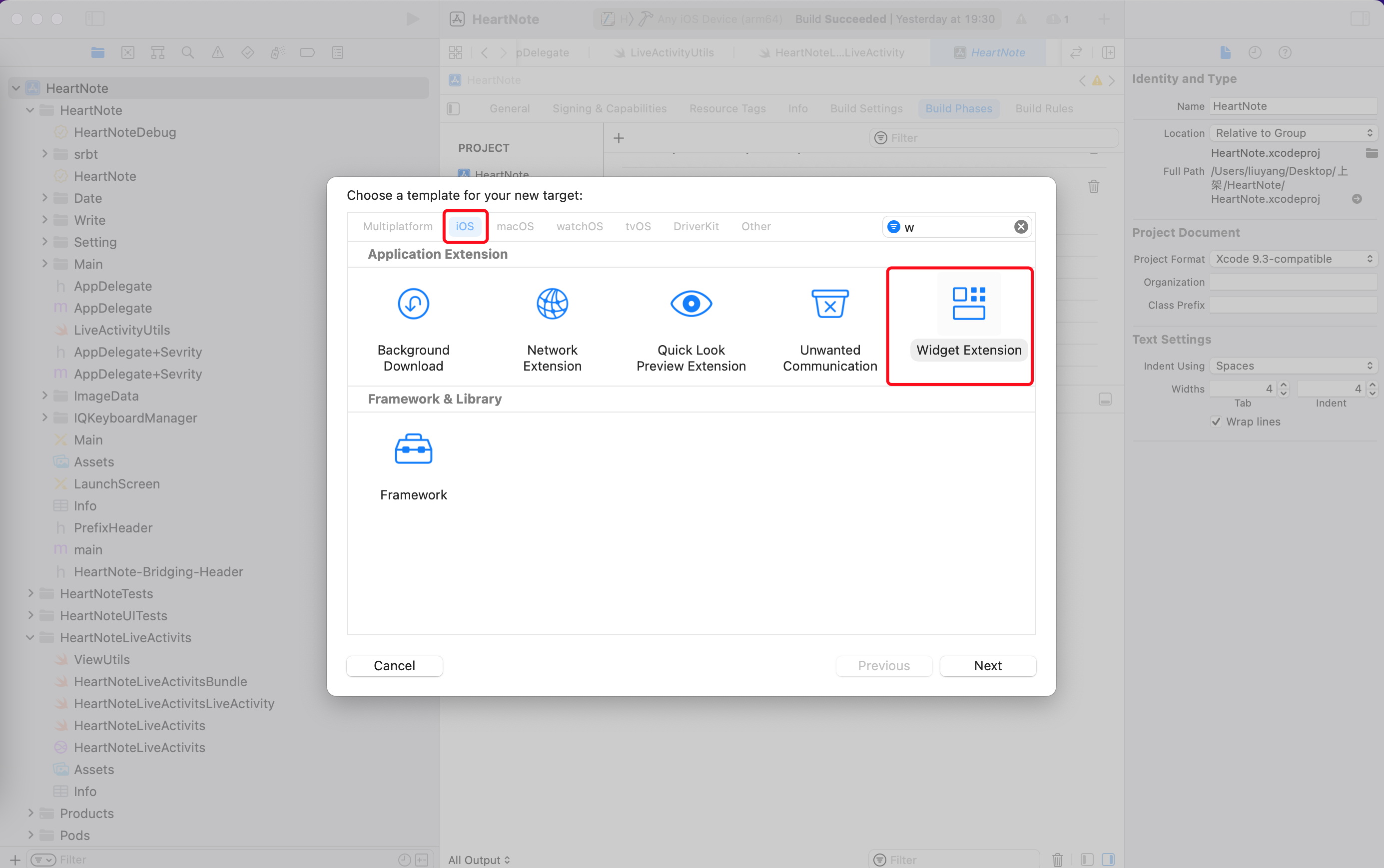Click the Class Prefix input field
Image resolution: width=1384 pixels, height=868 pixels.
point(1293,305)
